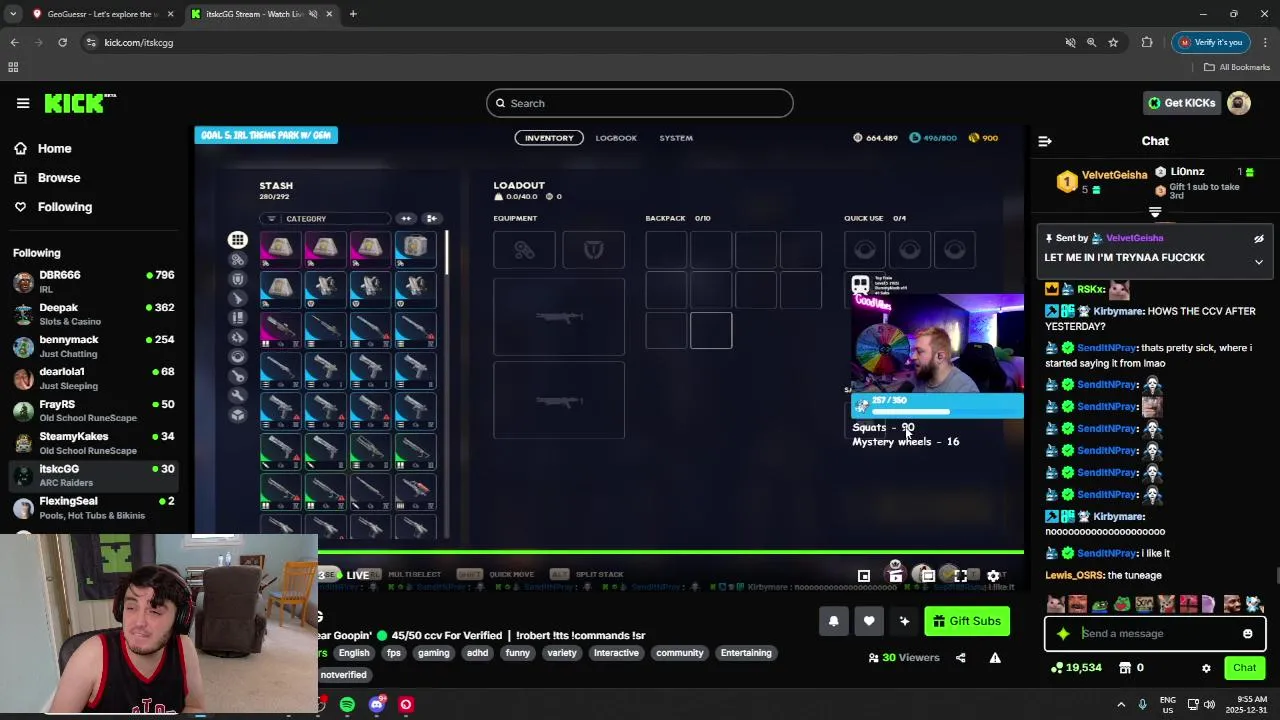Focus the Send a message field
1280x720 pixels.
click(1155, 633)
